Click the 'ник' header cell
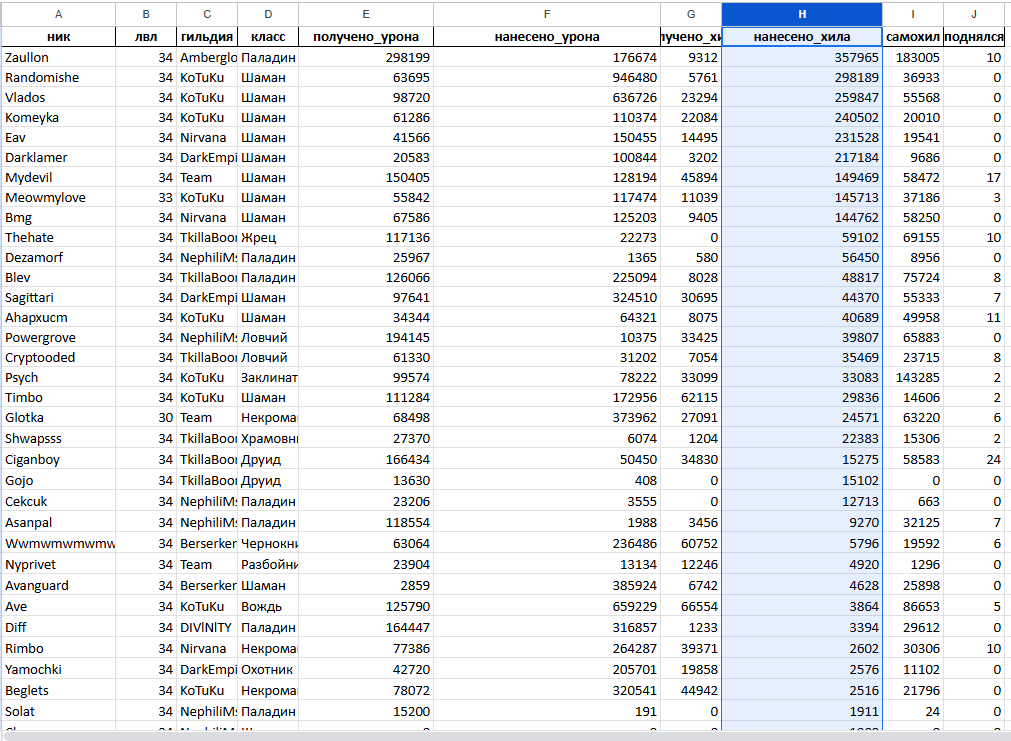The image size is (1011, 741). click(58, 37)
